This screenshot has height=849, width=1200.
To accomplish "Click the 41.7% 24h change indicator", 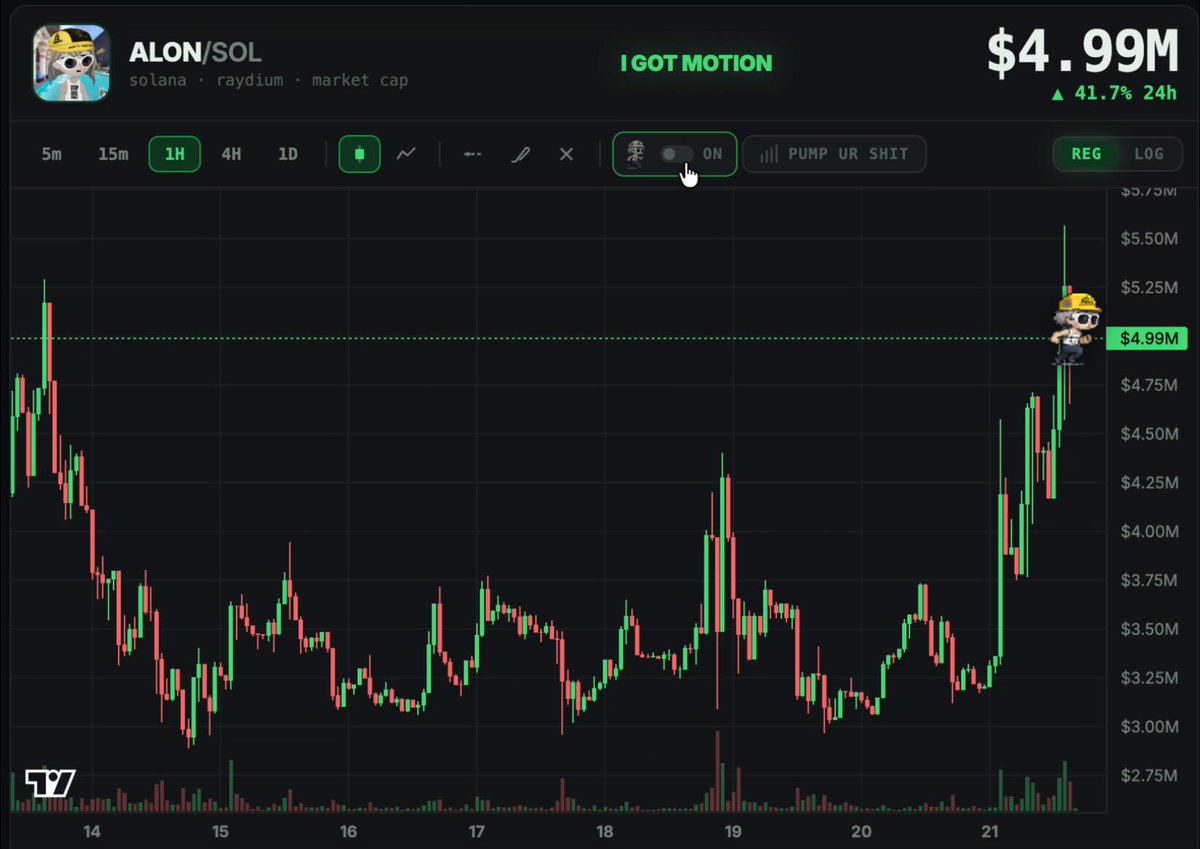I will click(x=1116, y=94).
